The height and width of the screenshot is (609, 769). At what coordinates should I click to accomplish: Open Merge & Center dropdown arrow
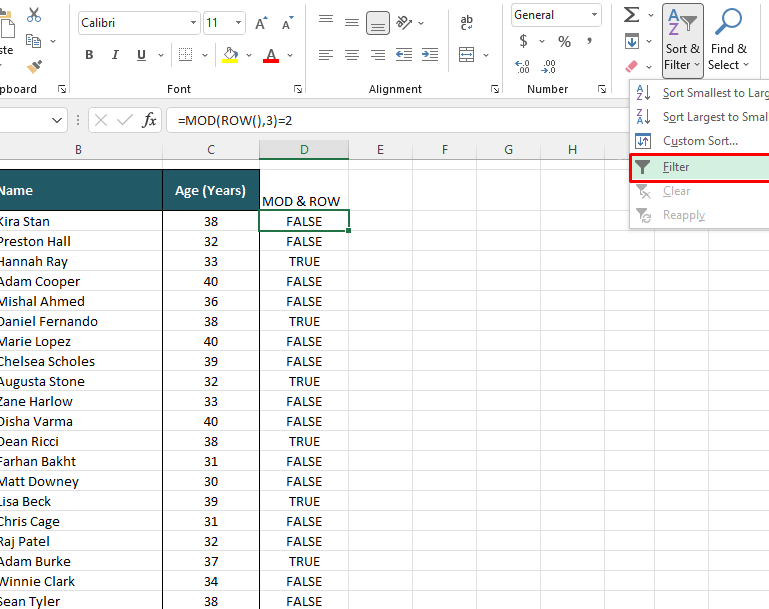[486, 55]
